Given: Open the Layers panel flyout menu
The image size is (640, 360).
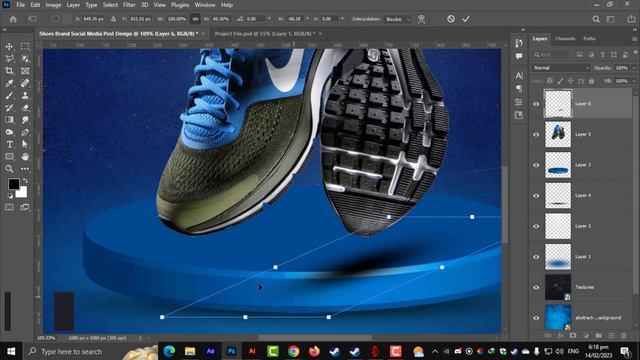Looking at the screenshot, I should coord(634,39).
